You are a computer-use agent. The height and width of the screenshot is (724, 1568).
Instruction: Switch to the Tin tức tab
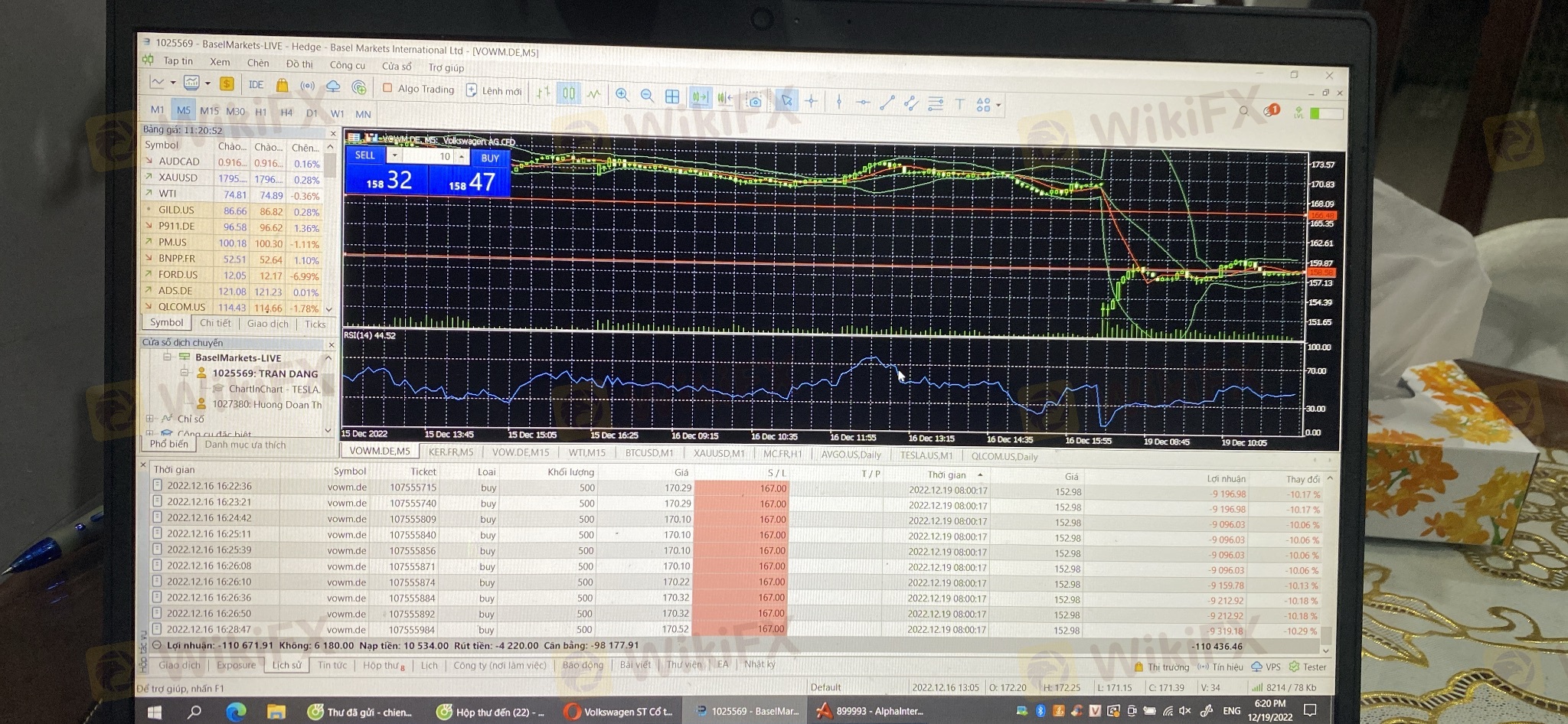pos(332,665)
